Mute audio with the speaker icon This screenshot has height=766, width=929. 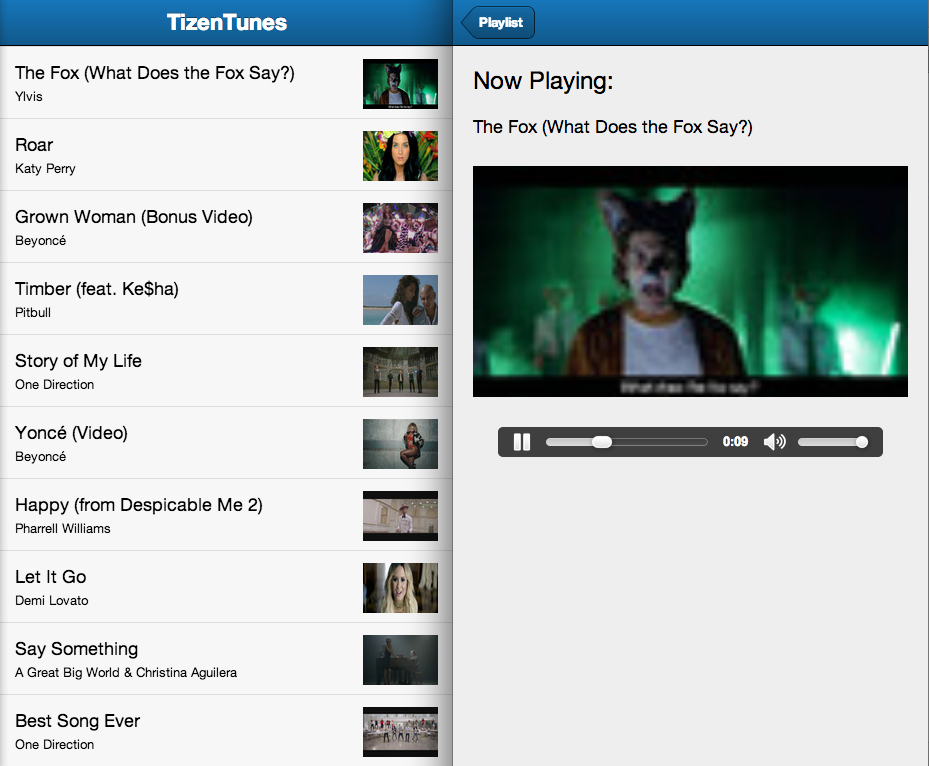(x=774, y=442)
